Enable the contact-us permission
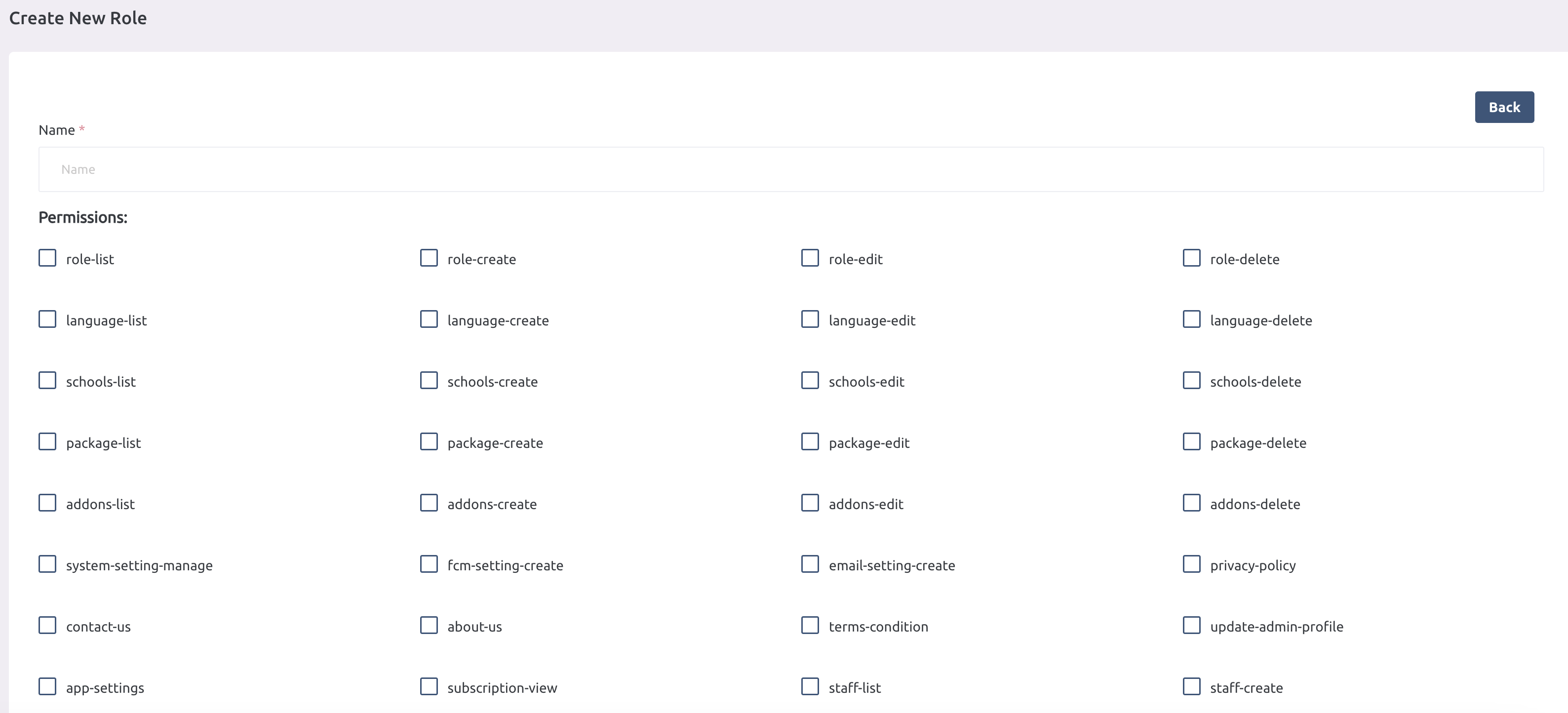Viewport: 1568px width, 713px height. coord(47,625)
